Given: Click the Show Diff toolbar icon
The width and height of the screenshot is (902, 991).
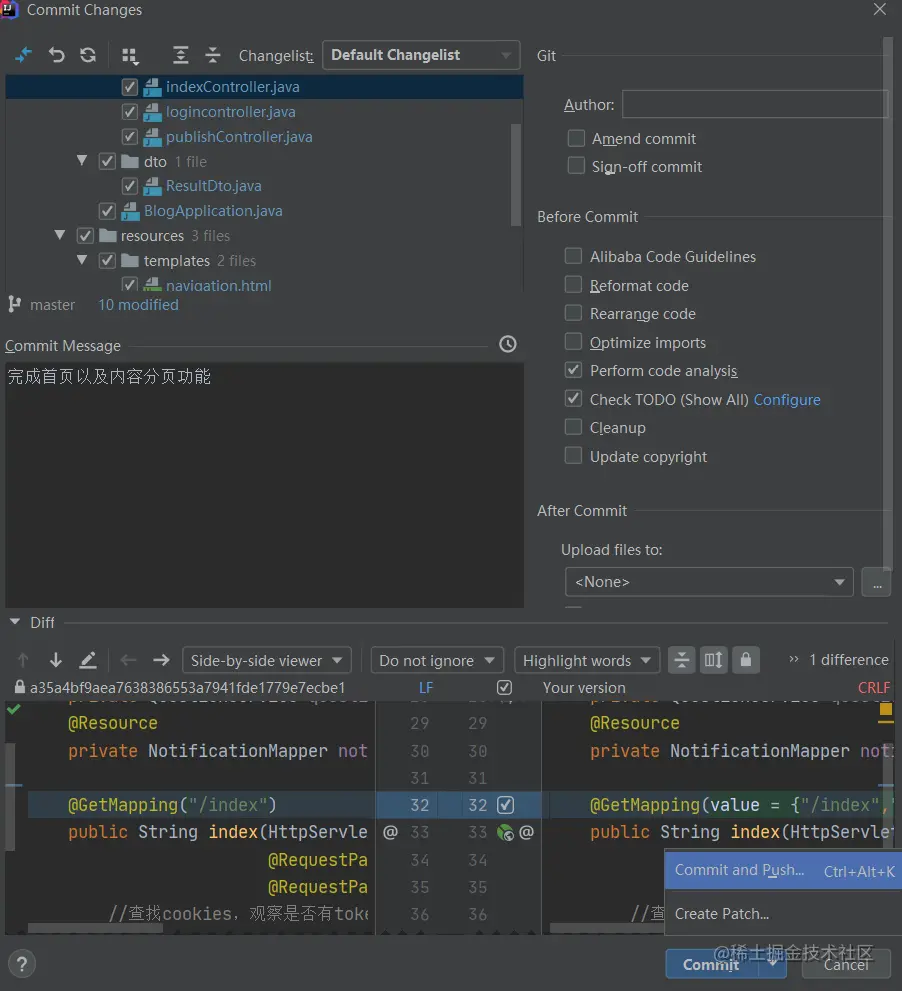Looking at the screenshot, I should click(23, 56).
